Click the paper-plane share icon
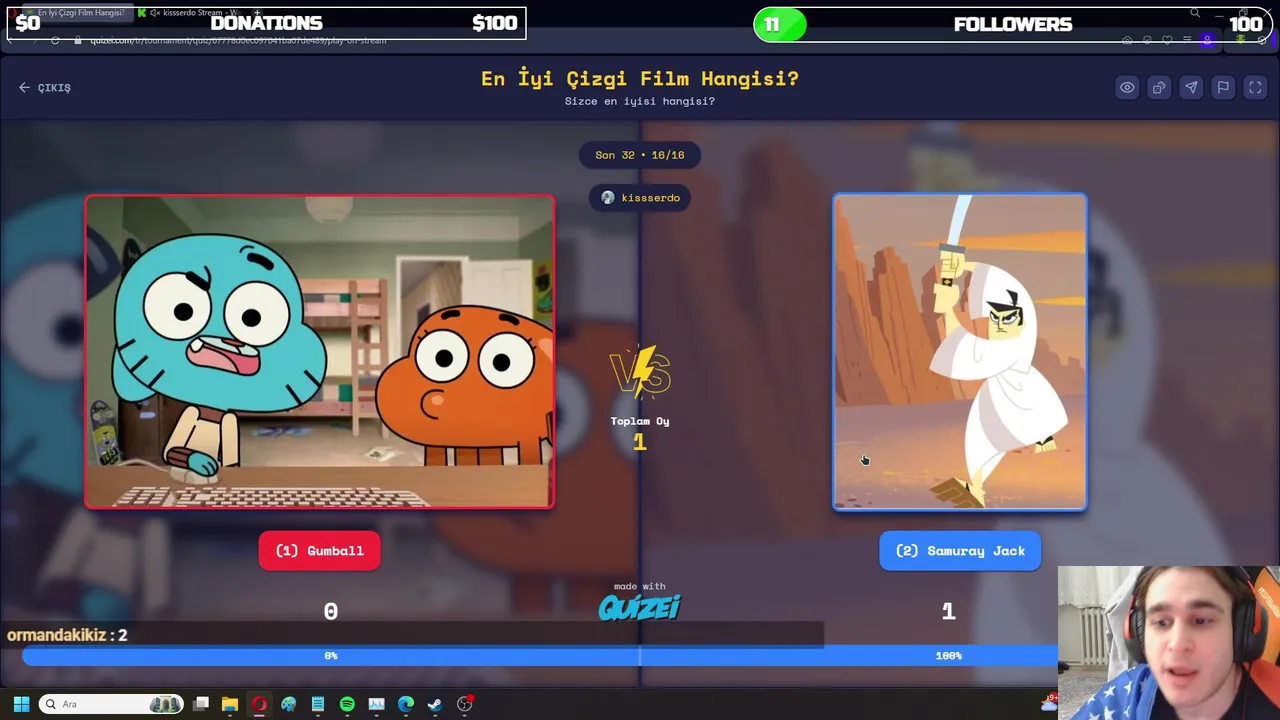The width and height of the screenshot is (1280, 720). [x=1191, y=88]
